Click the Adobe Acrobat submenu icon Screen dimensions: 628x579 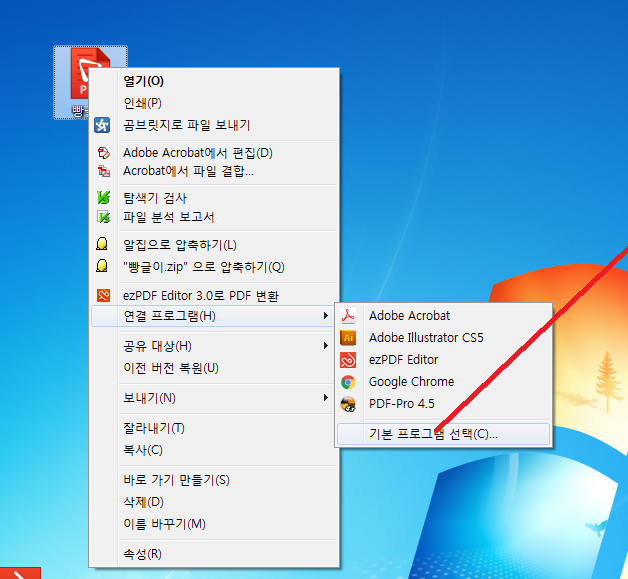point(348,316)
